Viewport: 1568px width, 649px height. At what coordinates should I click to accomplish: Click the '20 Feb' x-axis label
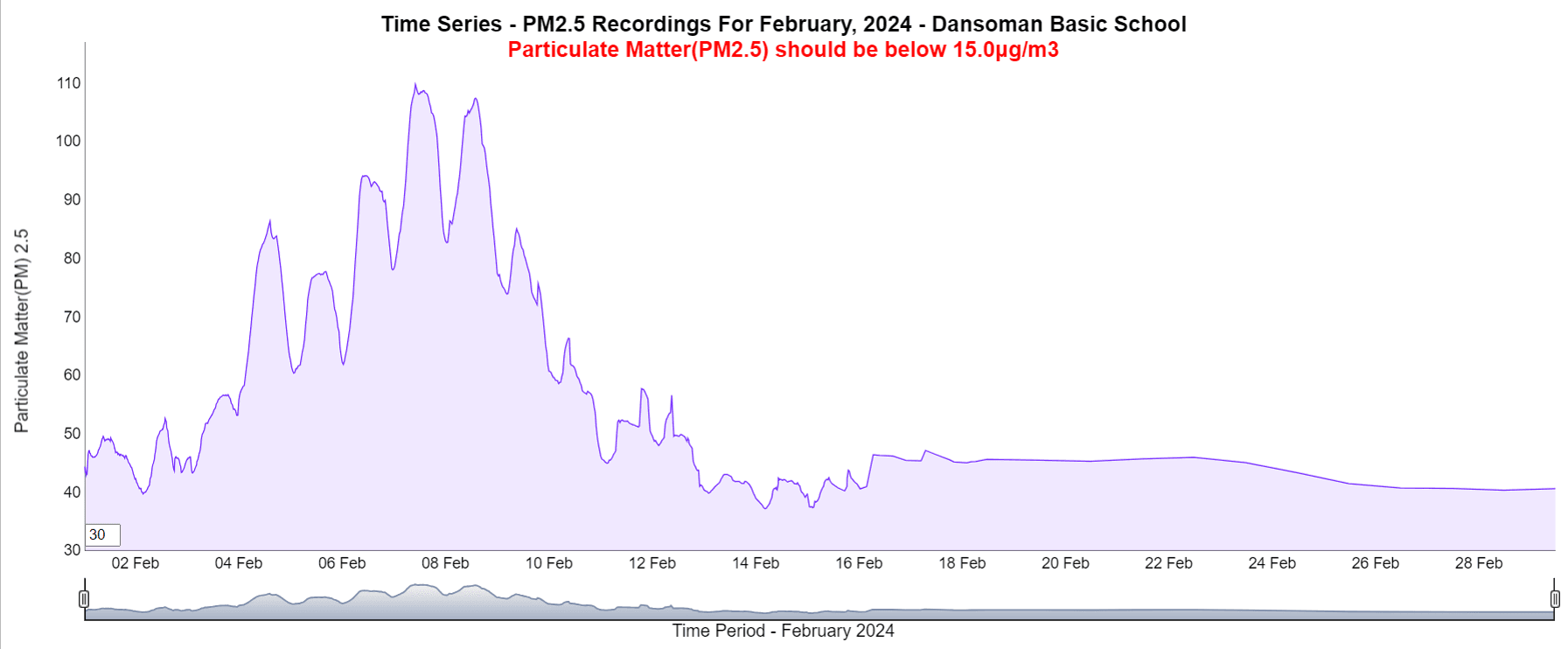pos(1065,563)
